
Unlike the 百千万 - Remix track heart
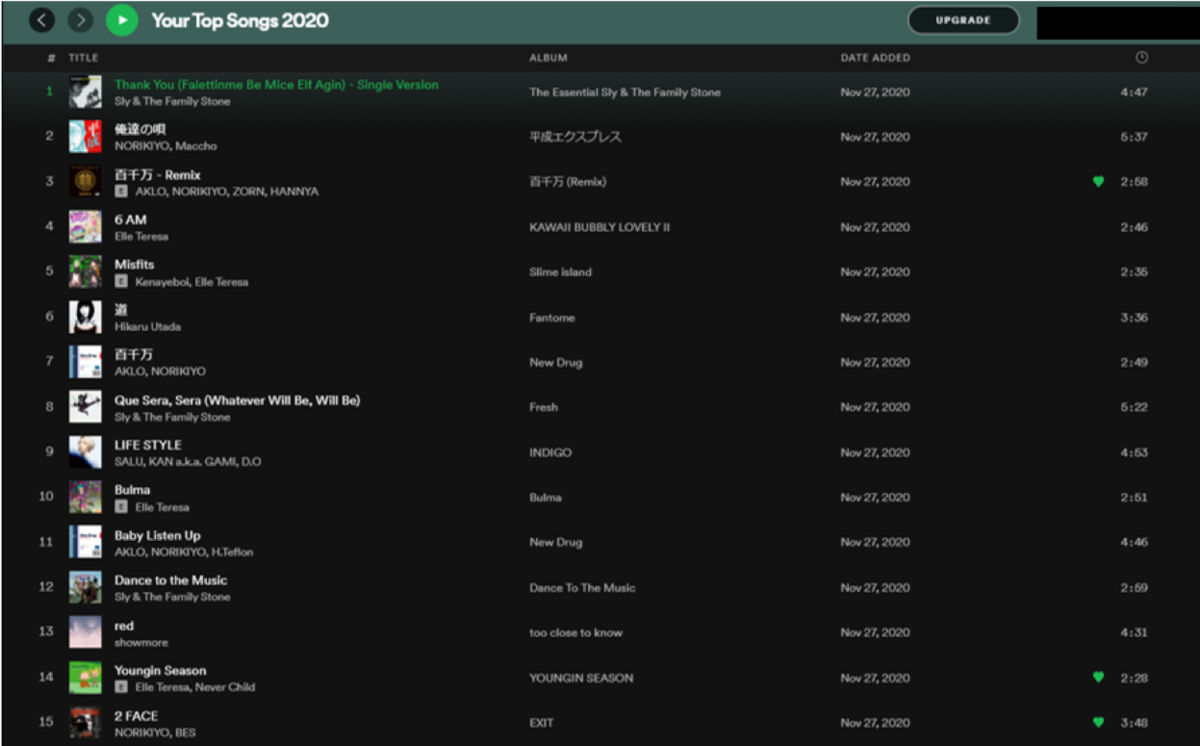(x=1098, y=182)
